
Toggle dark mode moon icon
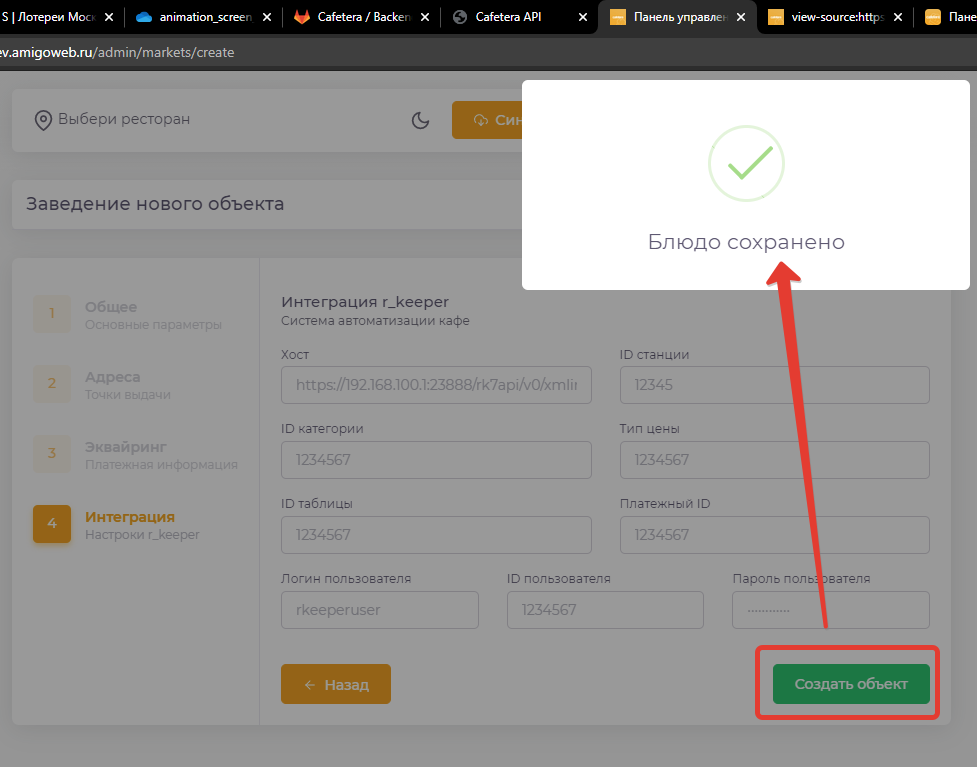421,120
